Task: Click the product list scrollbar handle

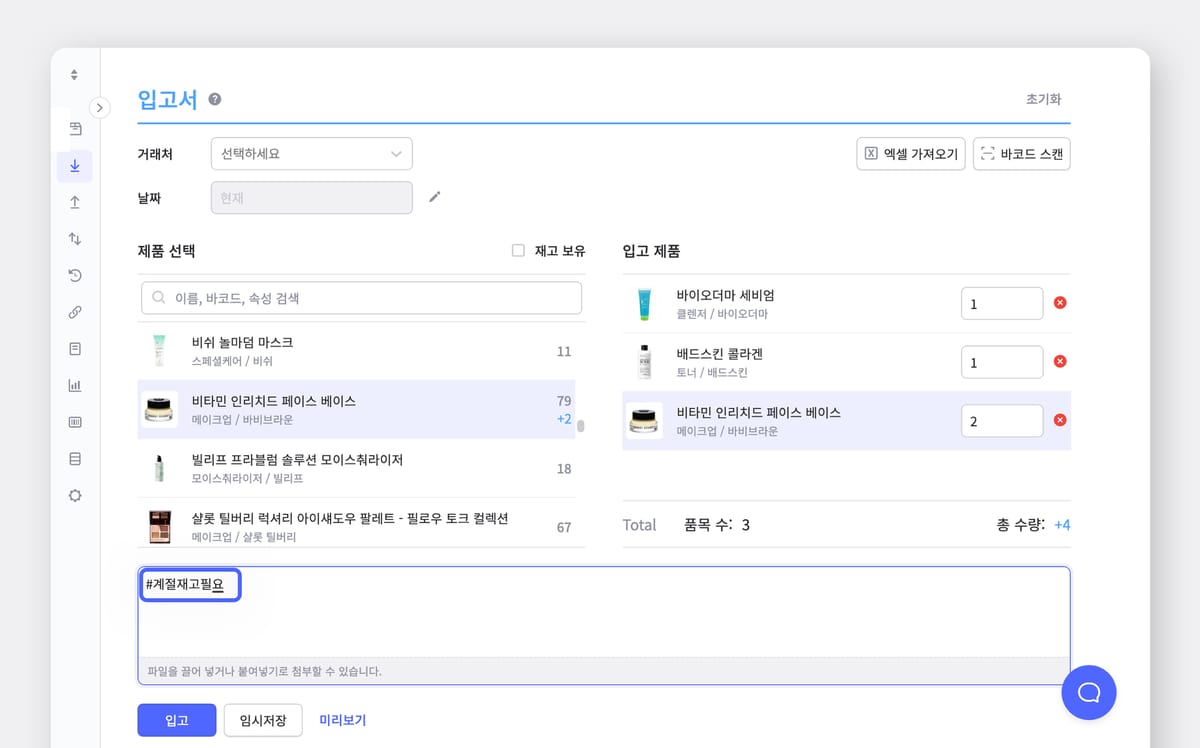Action: (581, 425)
